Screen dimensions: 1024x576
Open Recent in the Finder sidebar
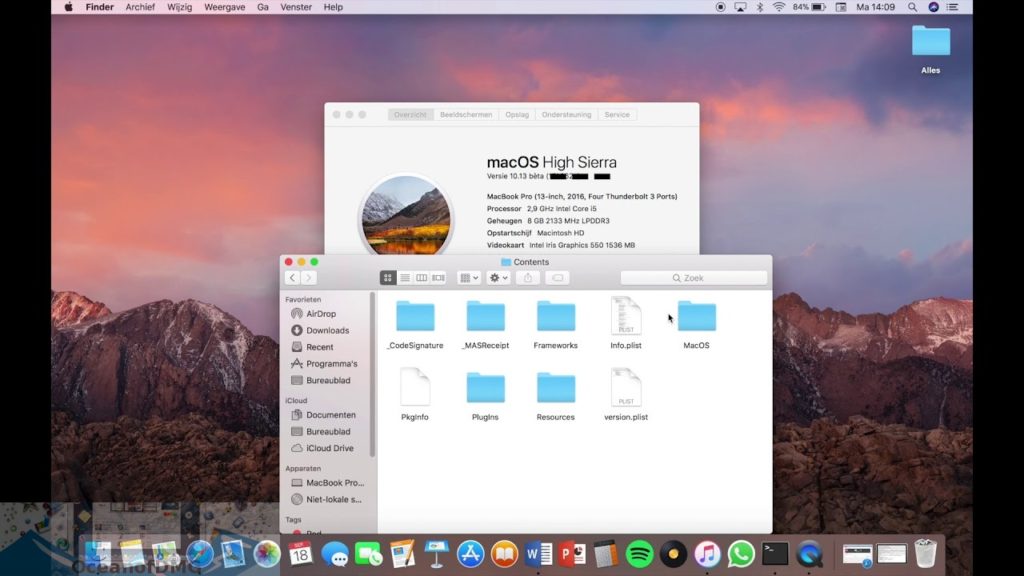313,347
